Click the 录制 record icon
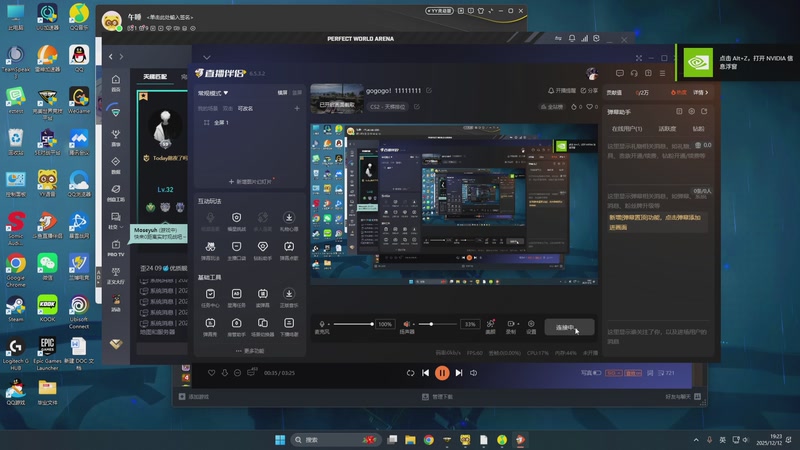800x450 pixels. point(510,323)
